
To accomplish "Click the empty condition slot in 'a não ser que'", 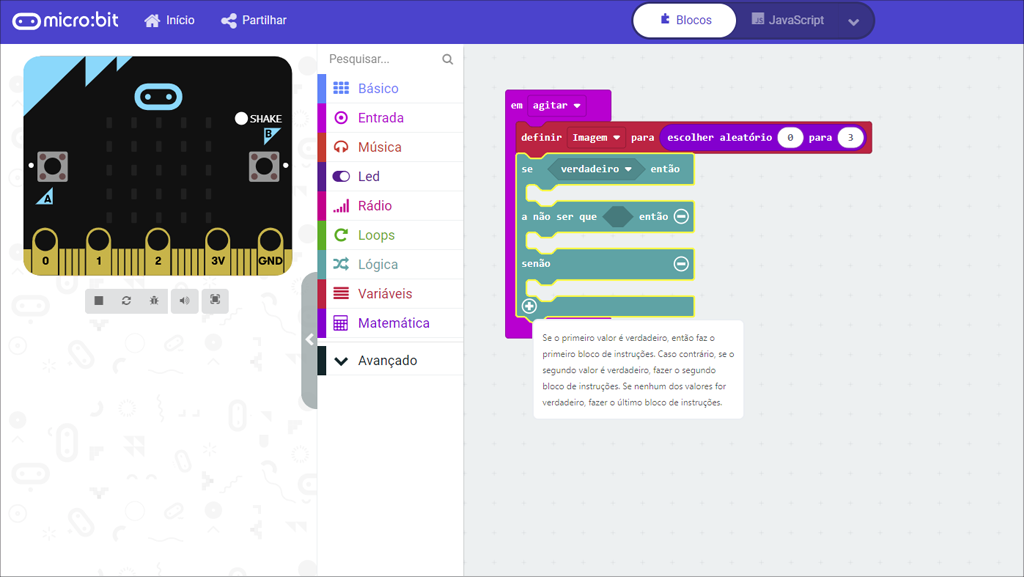I will (617, 216).
